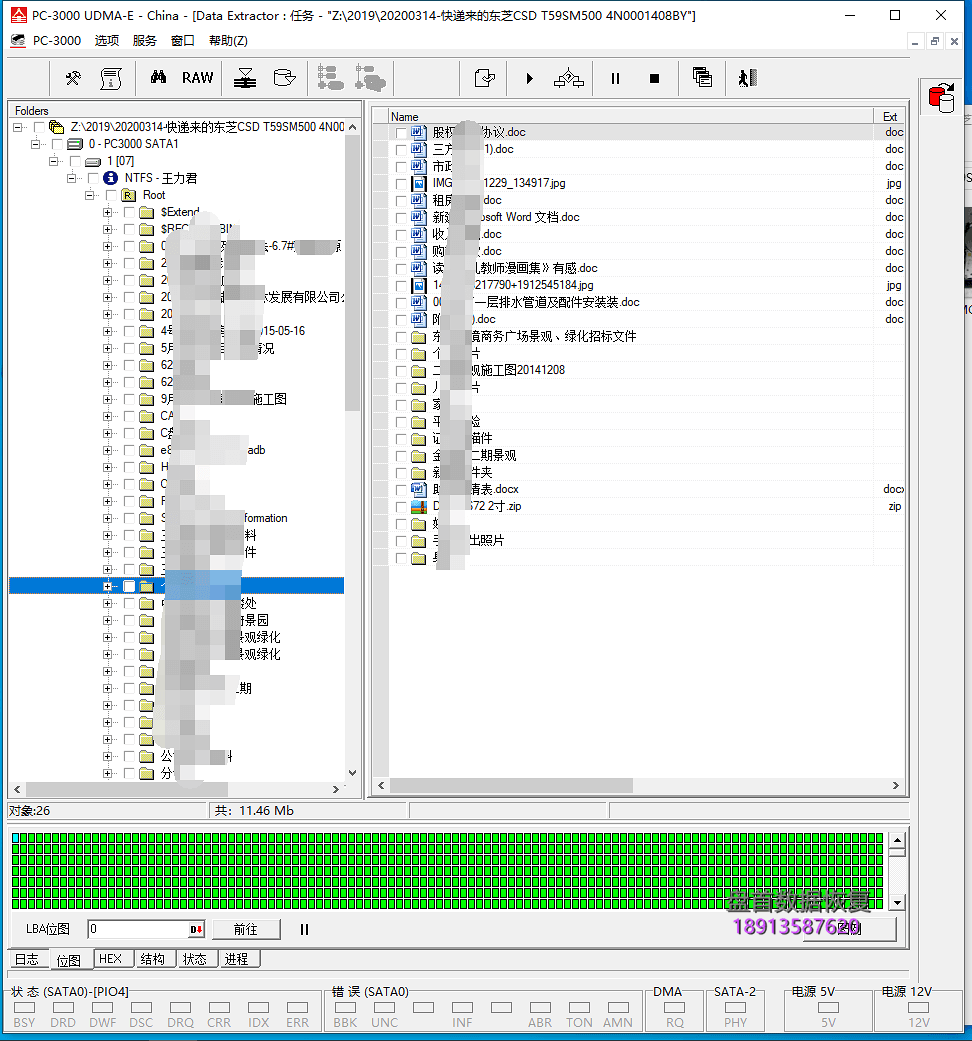The height and width of the screenshot is (1041, 972).
Task: Expand the $Extend folder node
Action: (107, 212)
